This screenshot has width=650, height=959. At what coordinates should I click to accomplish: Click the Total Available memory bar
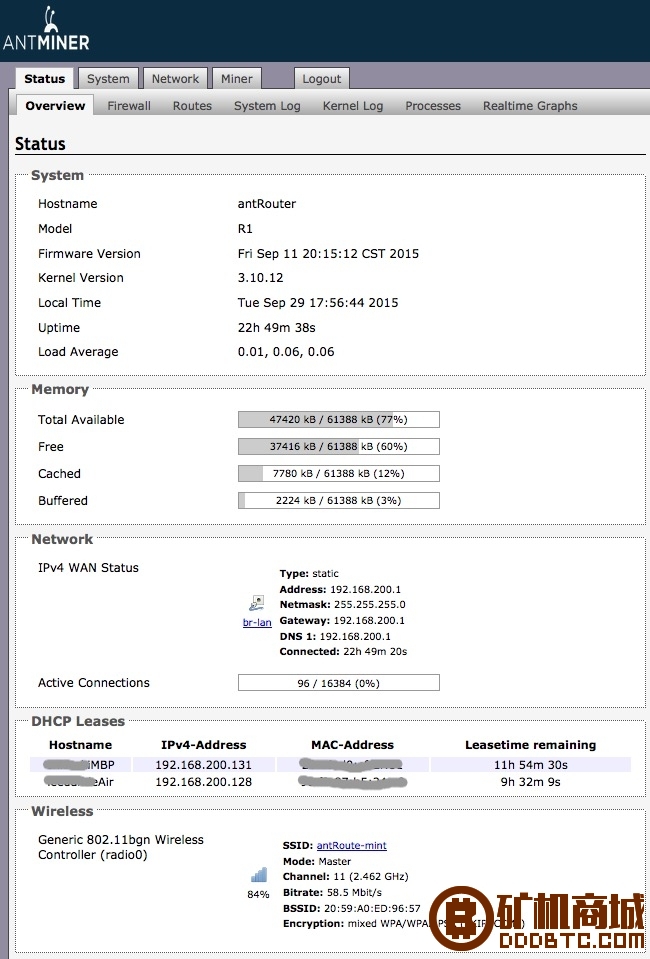[339, 420]
